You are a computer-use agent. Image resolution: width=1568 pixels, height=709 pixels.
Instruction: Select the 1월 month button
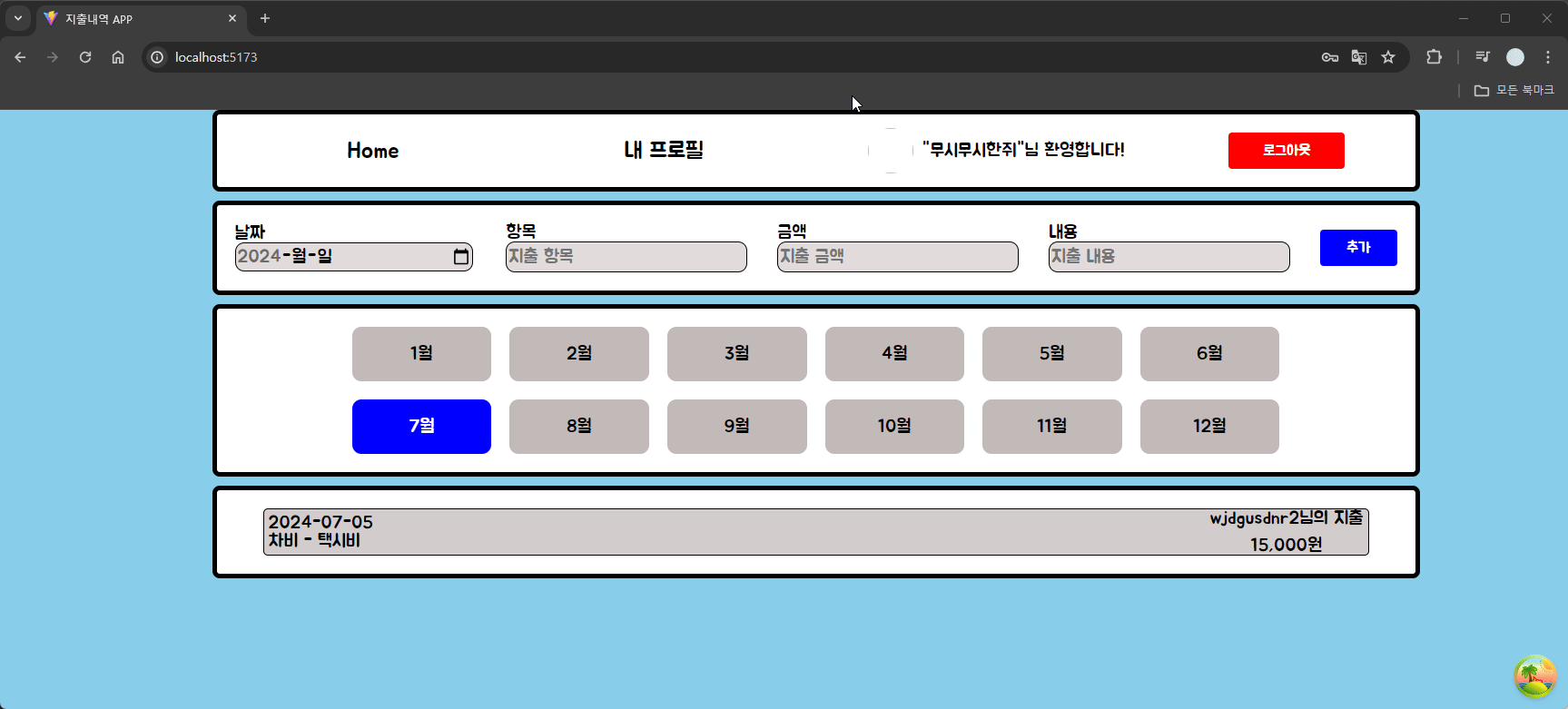coord(421,354)
